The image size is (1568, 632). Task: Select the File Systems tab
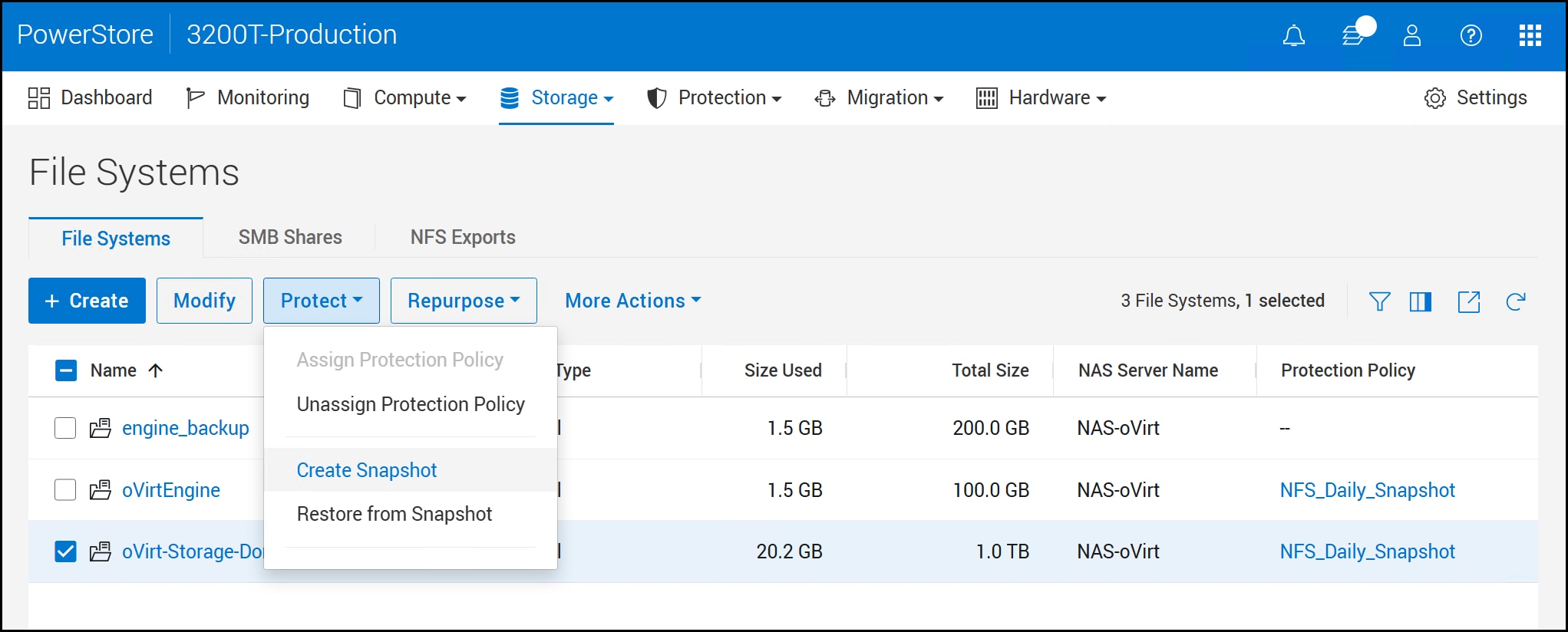(x=116, y=239)
